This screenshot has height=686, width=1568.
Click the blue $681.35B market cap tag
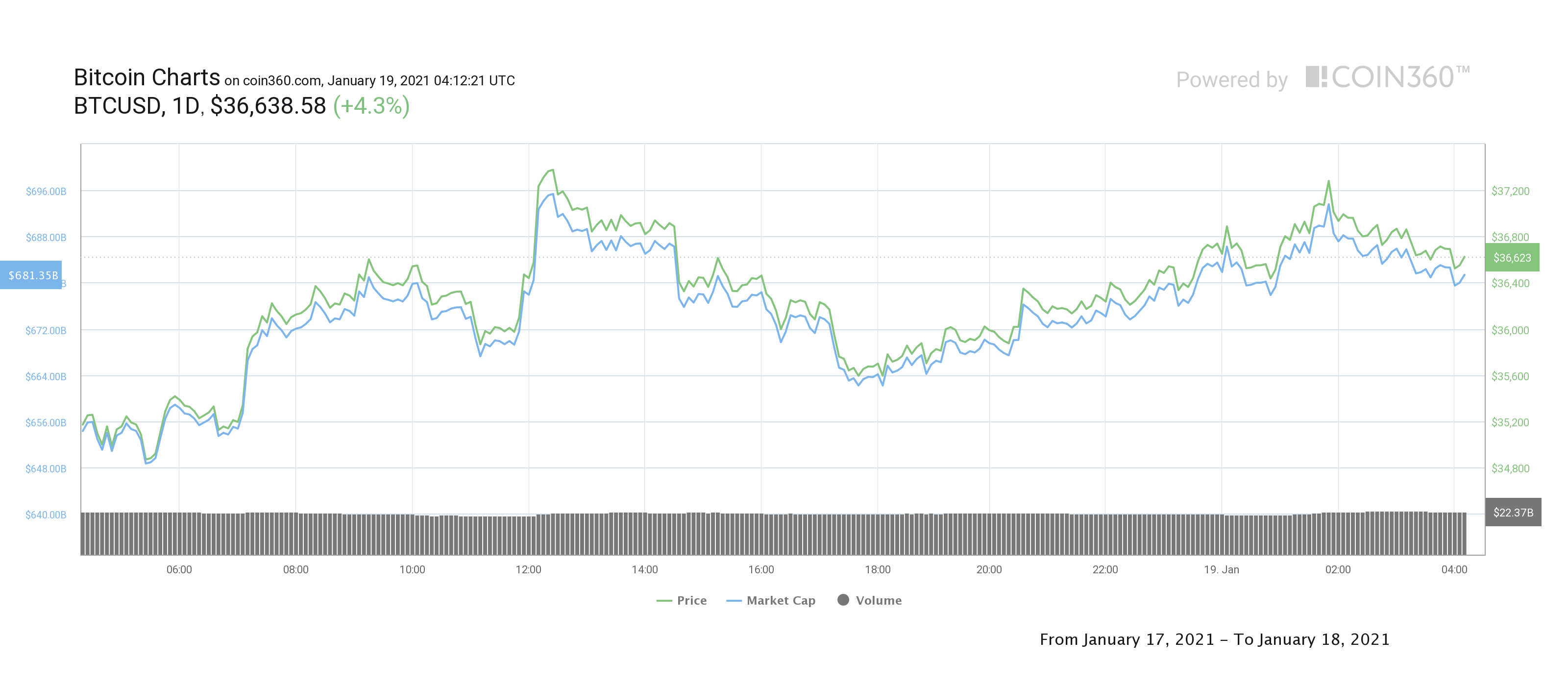tap(31, 275)
